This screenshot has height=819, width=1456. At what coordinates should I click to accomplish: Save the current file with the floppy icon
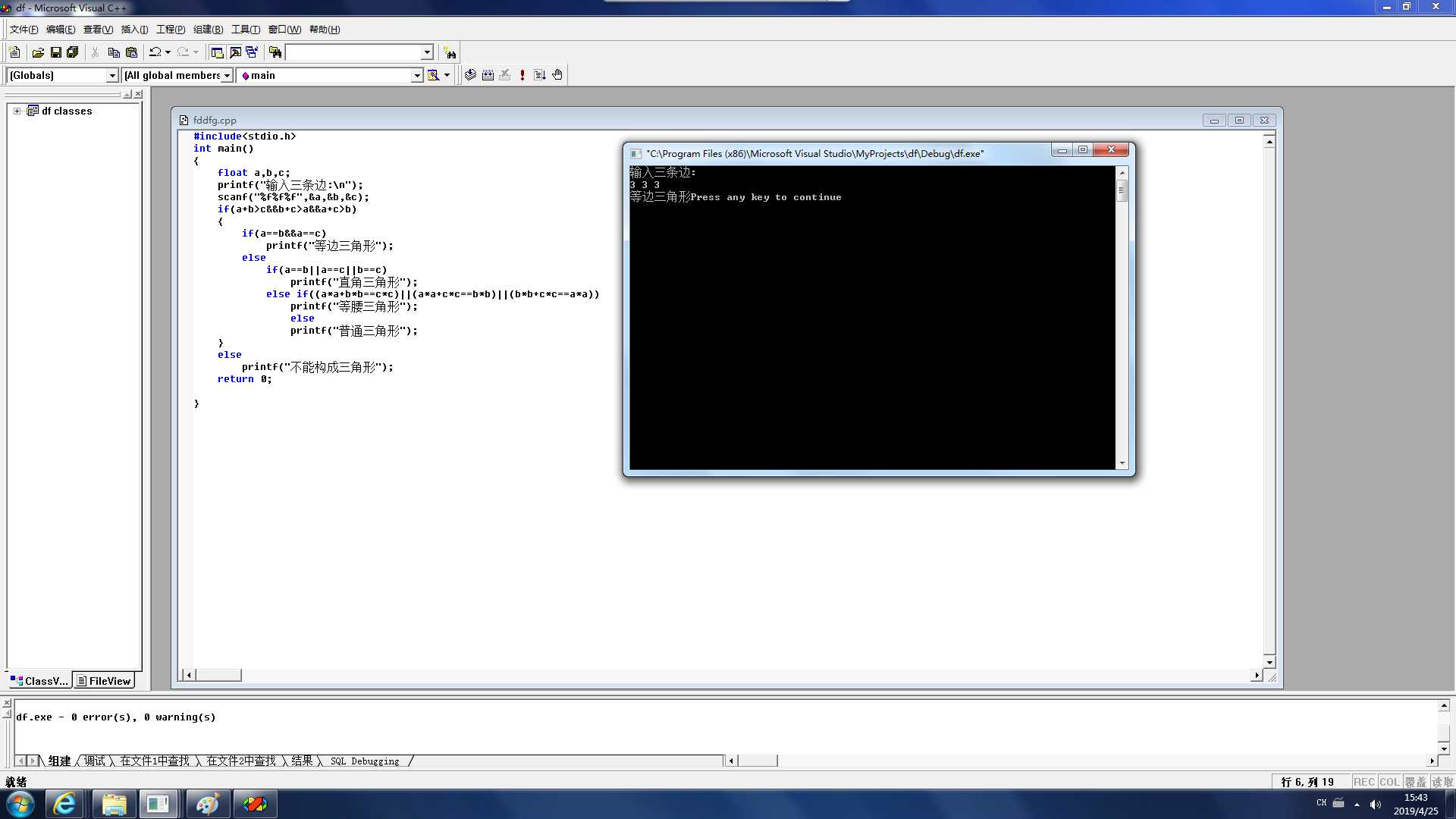tap(55, 52)
